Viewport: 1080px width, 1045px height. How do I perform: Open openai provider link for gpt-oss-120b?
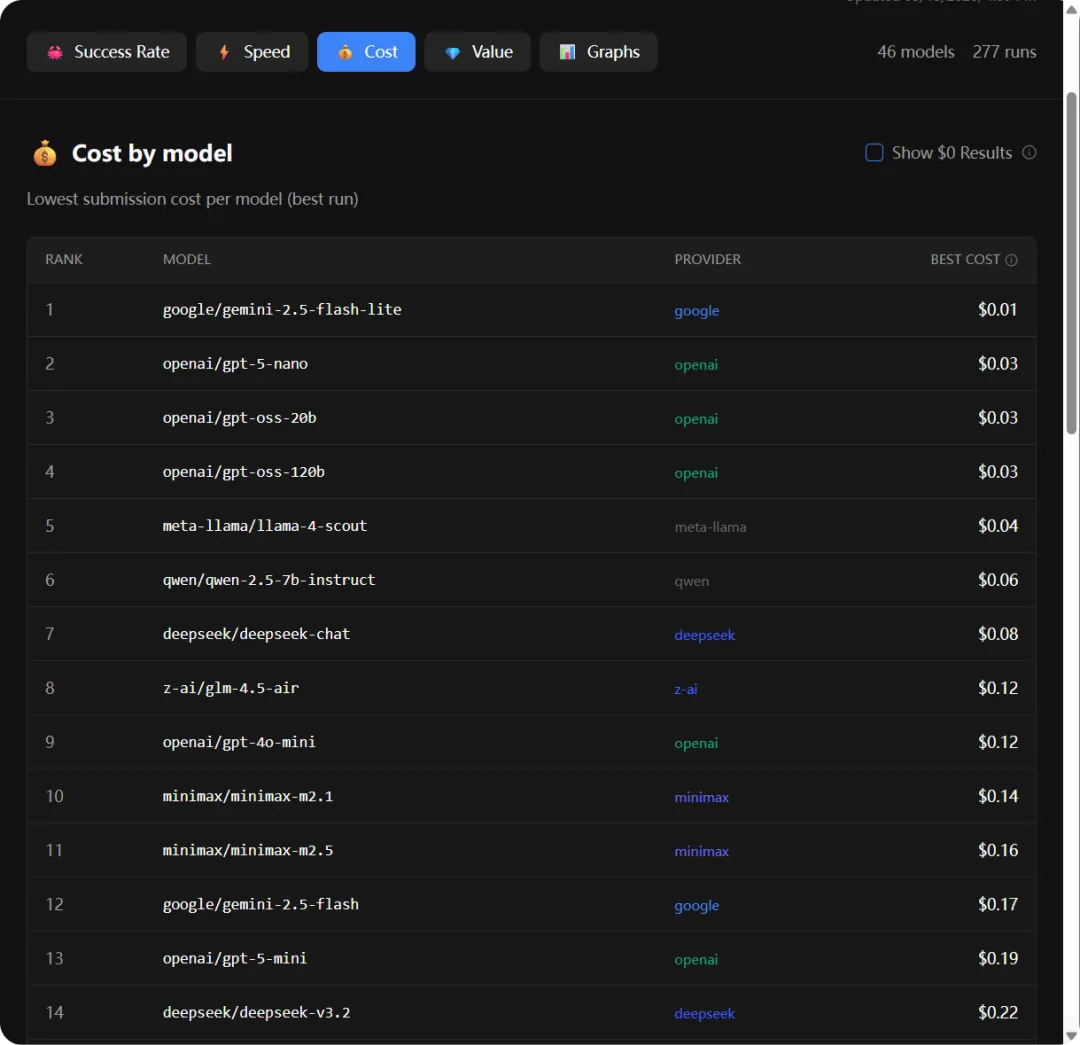pos(696,473)
